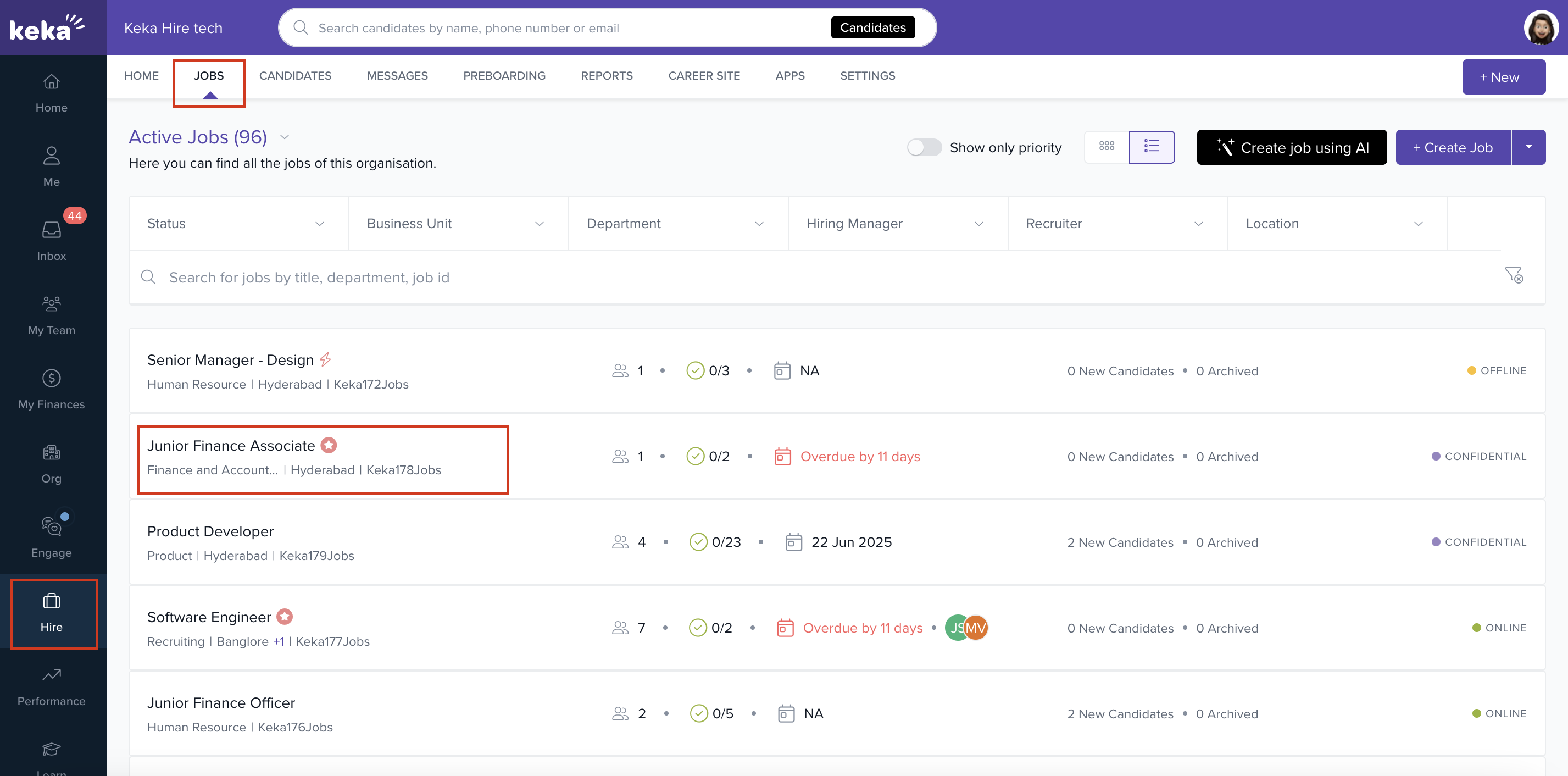Select the Hire module in sidebar
Image resolution: width=1568 pixels, height=776 pixels.
[51, 612]
